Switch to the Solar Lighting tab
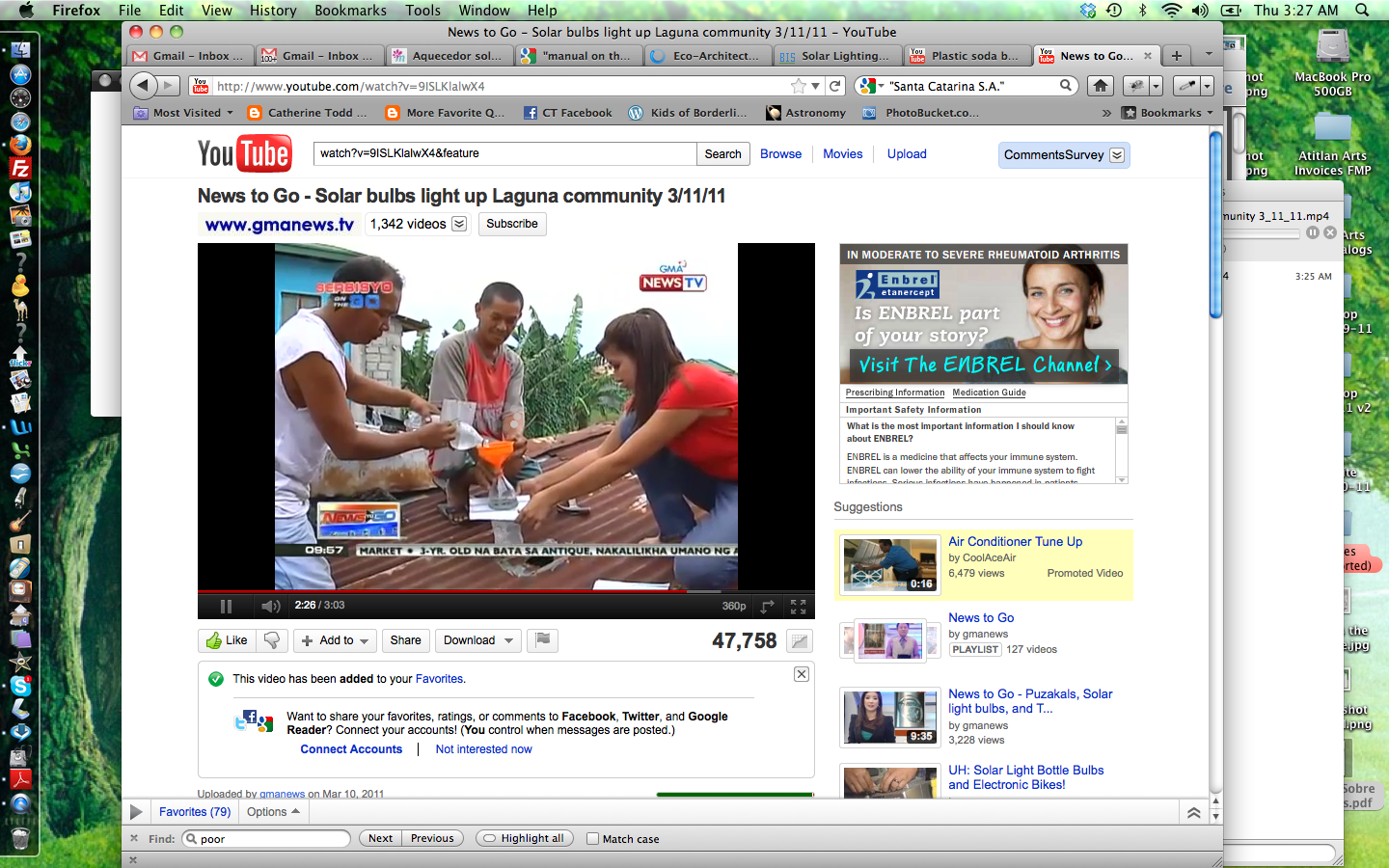The image size is (1389, 868). [836, 56]
